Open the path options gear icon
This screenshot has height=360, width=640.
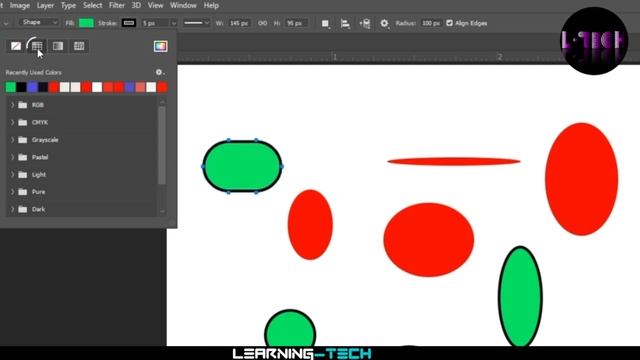384,23
